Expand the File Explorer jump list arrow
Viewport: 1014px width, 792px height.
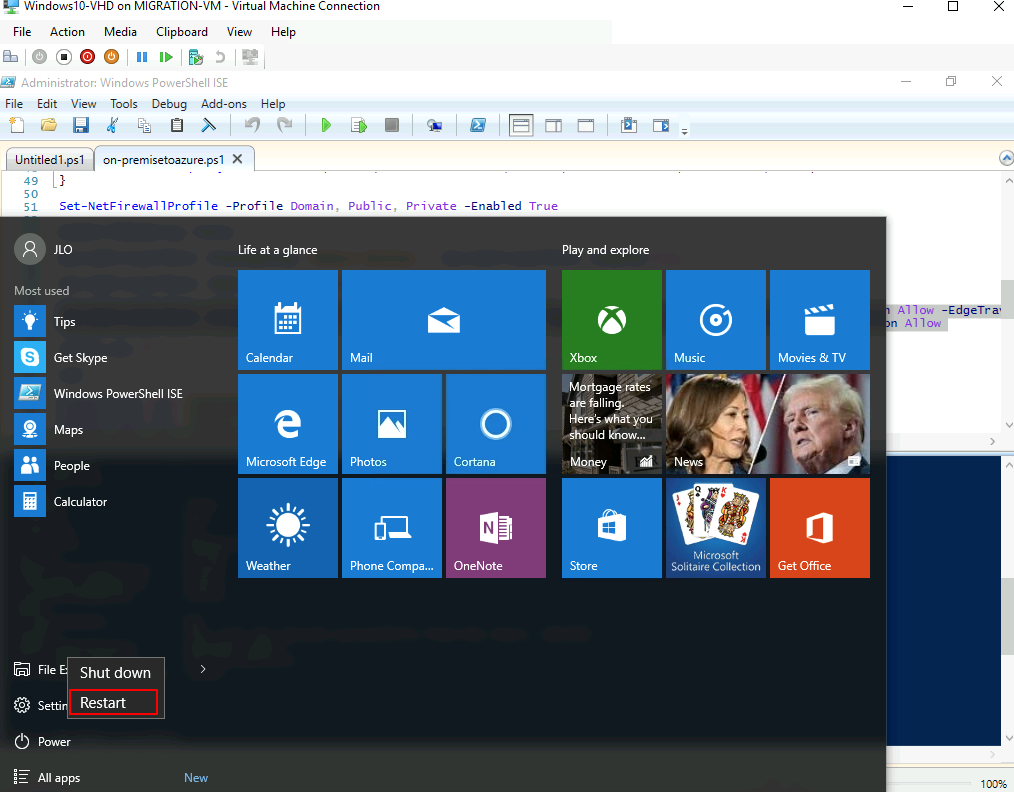click(203, 669)
